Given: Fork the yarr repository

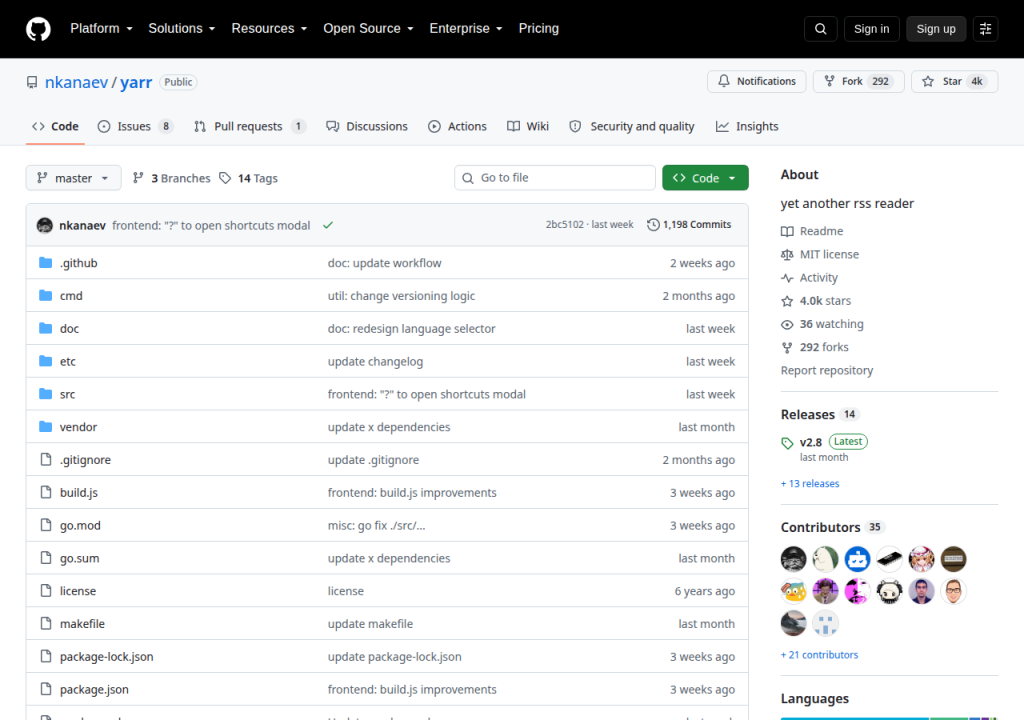Looking at the screenshot, I should coord(858,81).
